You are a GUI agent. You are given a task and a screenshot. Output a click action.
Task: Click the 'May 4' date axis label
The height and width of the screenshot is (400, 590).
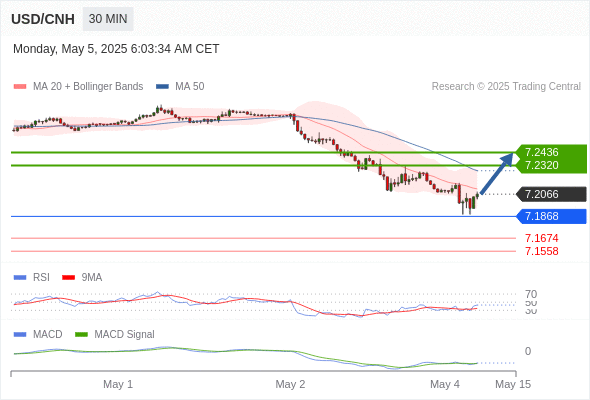445,384
